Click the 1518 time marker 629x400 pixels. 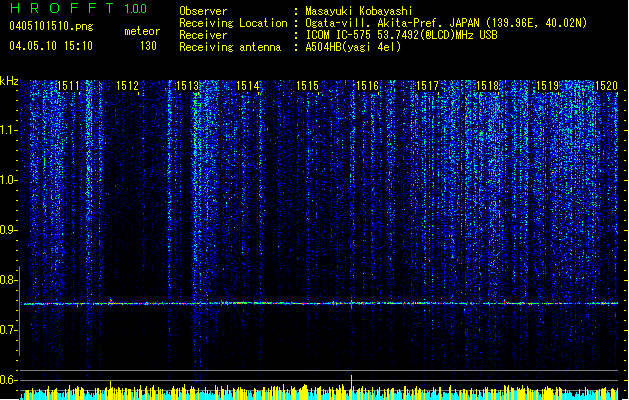487,86
